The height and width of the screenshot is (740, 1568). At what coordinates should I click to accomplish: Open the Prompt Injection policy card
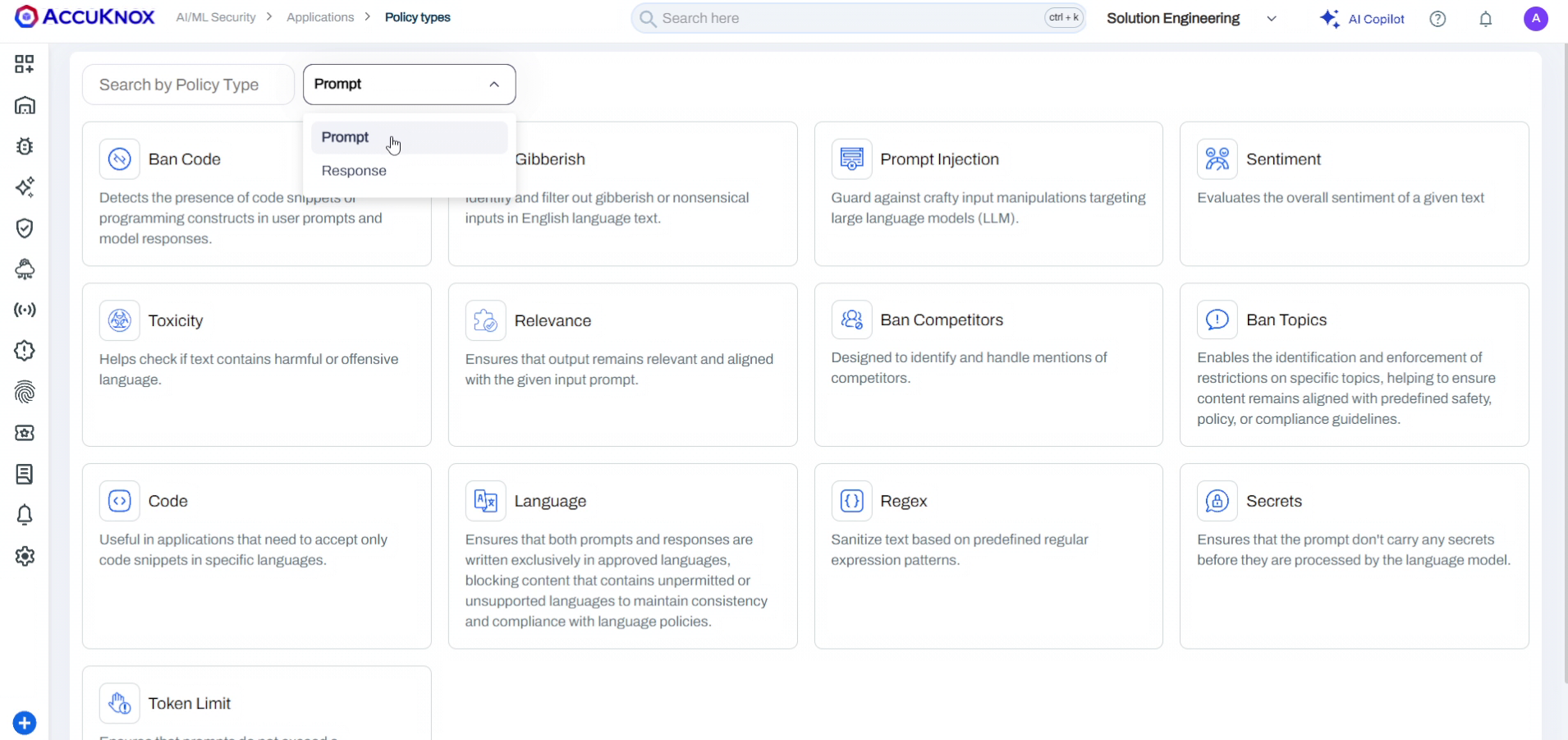click(988, 194)
